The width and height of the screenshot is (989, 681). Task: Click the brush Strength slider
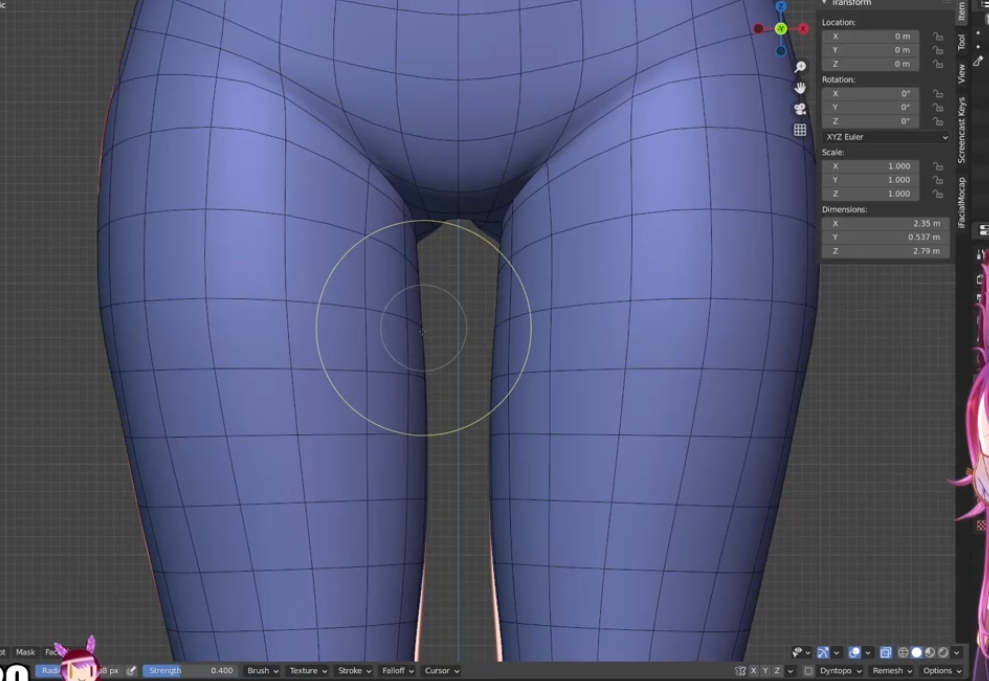pos(190,671)
